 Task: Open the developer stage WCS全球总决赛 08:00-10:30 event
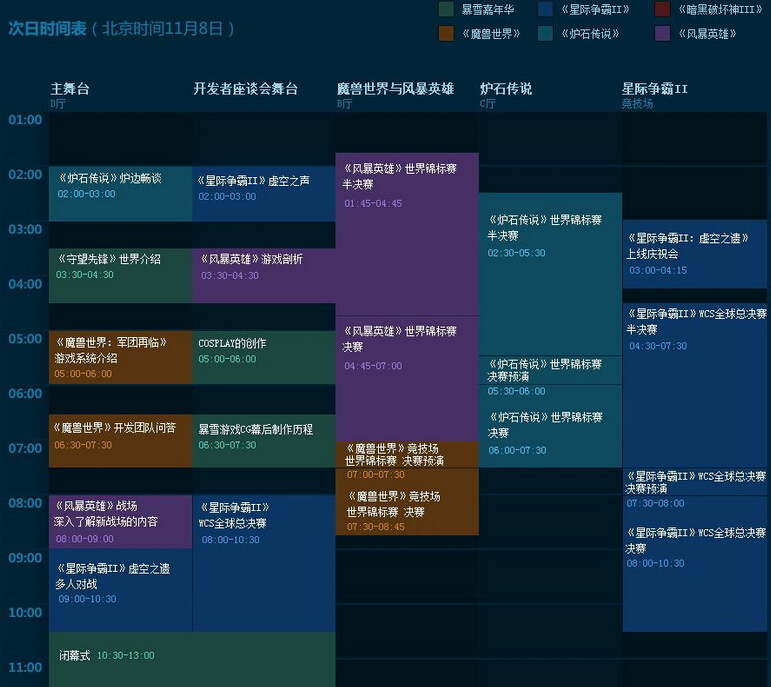point(264,563)
